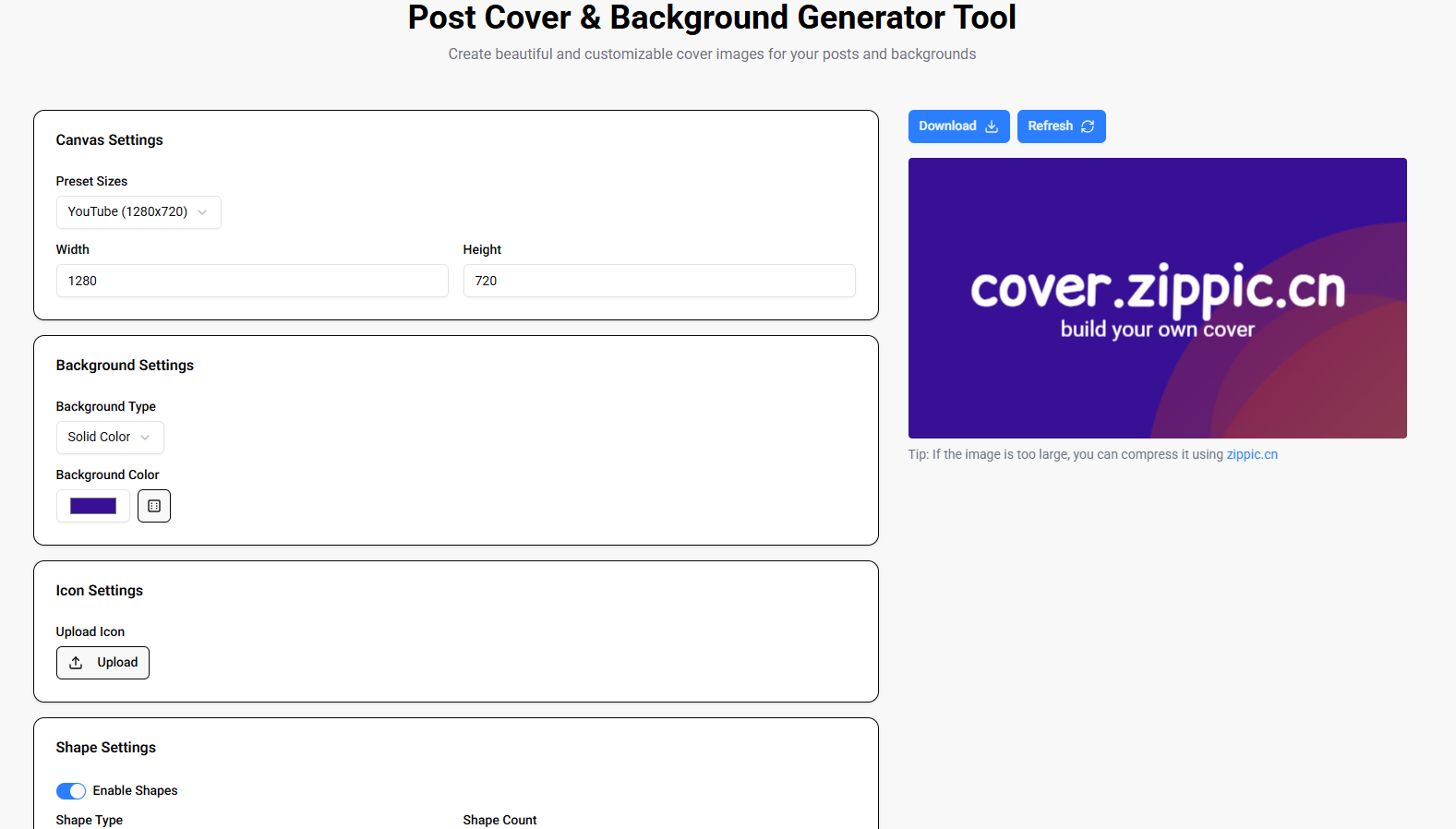Click the 'Enable Shapes' label text

pos(135,791)
